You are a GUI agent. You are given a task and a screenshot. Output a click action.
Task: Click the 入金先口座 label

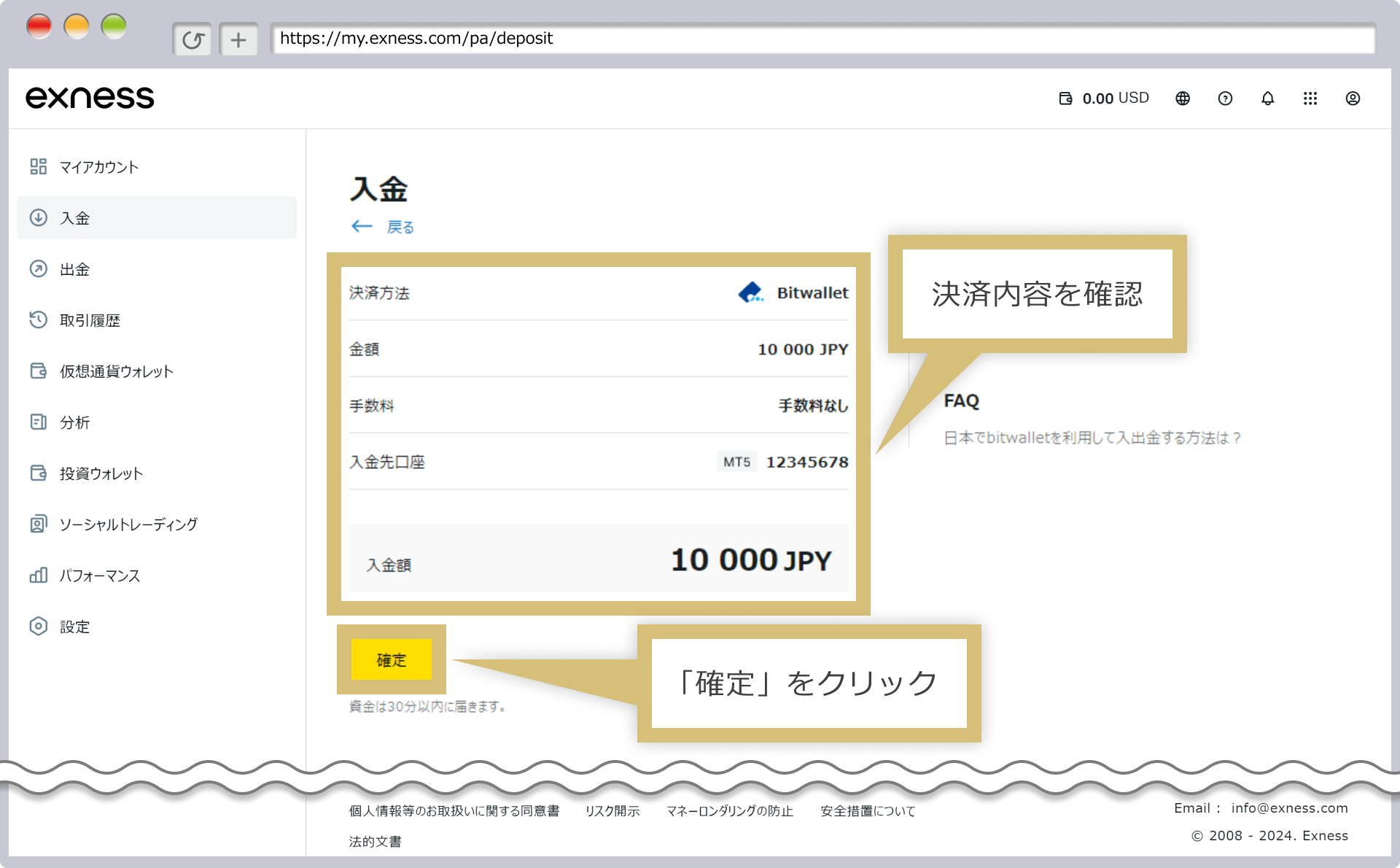tap(387, 462)
